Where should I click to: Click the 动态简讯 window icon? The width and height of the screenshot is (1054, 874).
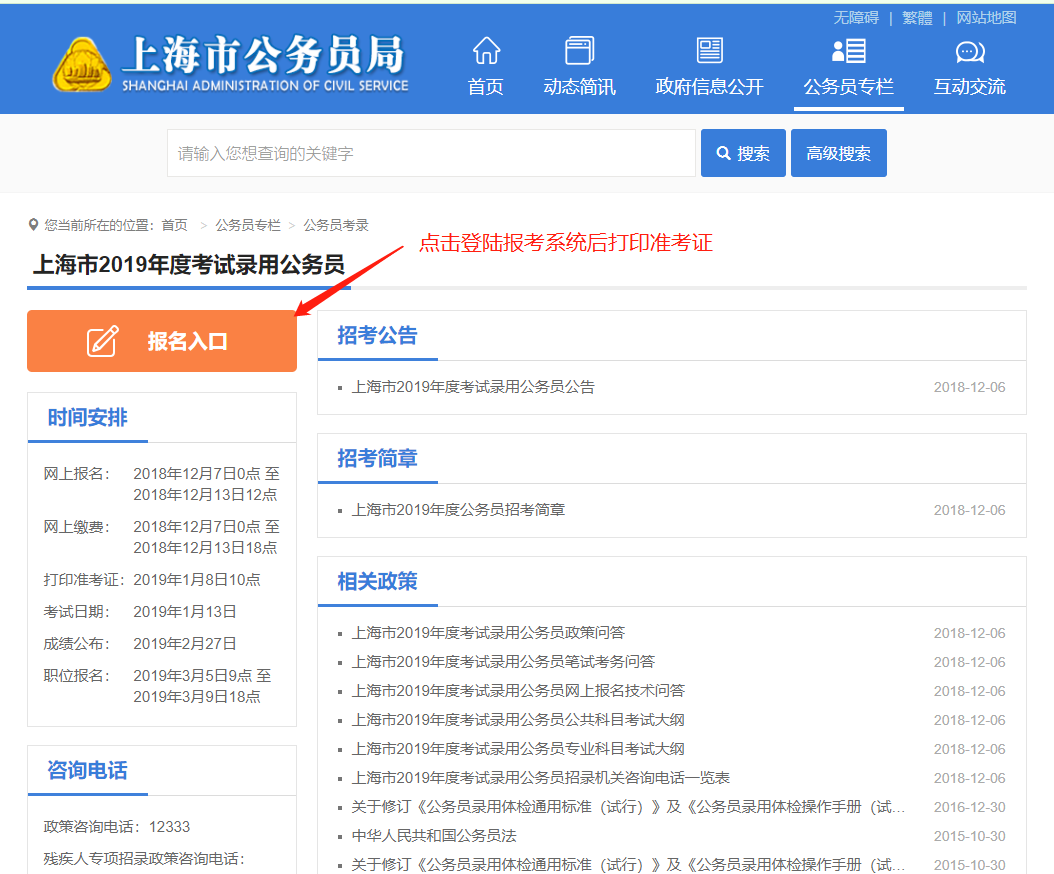coord(579,50)
